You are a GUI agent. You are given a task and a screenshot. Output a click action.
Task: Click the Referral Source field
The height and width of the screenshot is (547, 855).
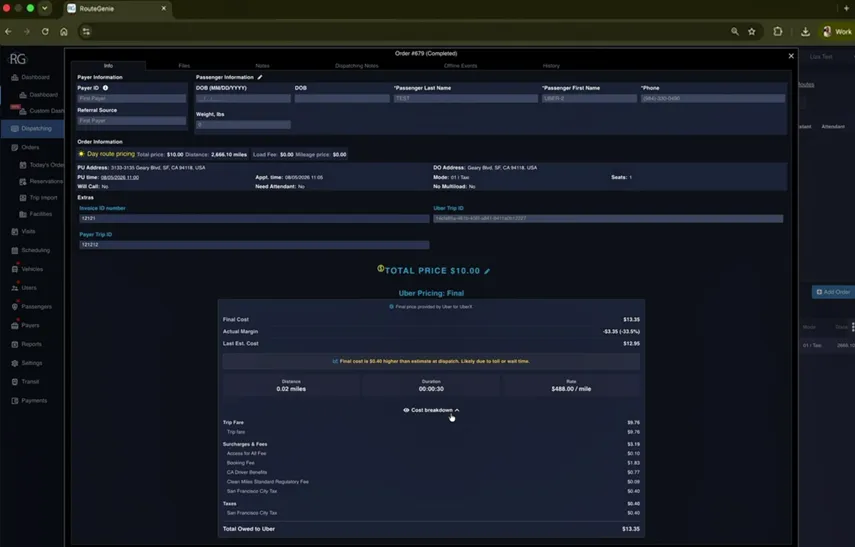pos(131,121)
